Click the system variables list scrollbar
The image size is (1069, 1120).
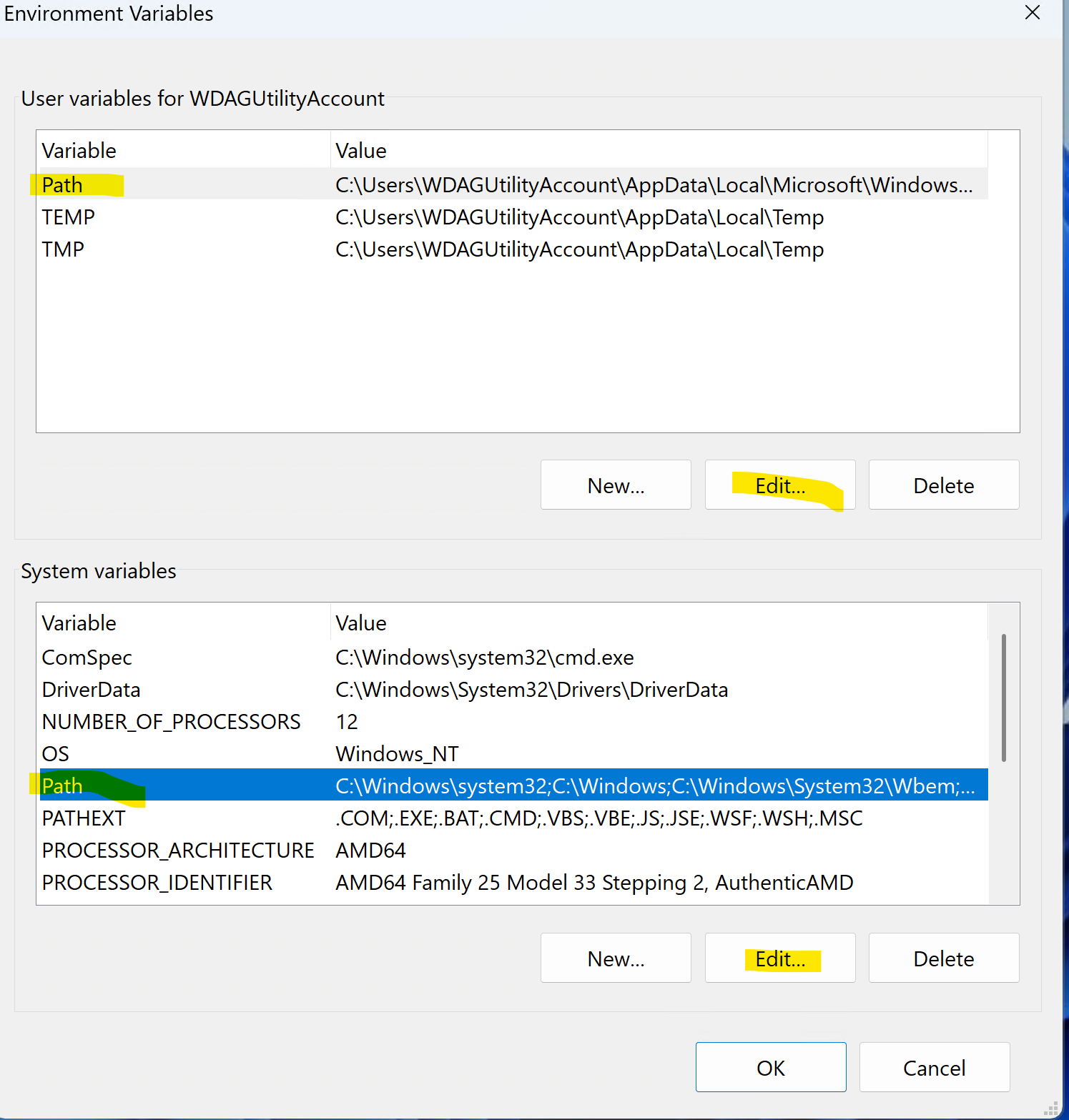click(x=1004, y=697)
